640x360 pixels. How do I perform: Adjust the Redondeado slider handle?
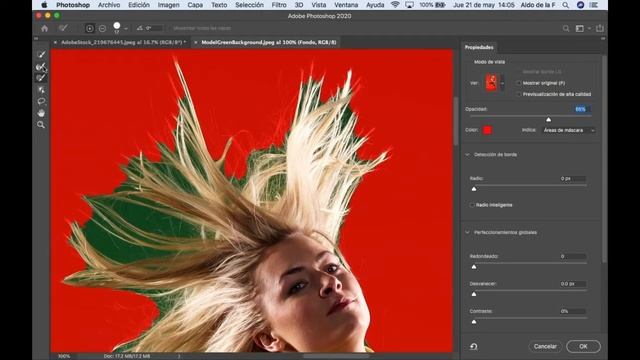tap(474, 267)
